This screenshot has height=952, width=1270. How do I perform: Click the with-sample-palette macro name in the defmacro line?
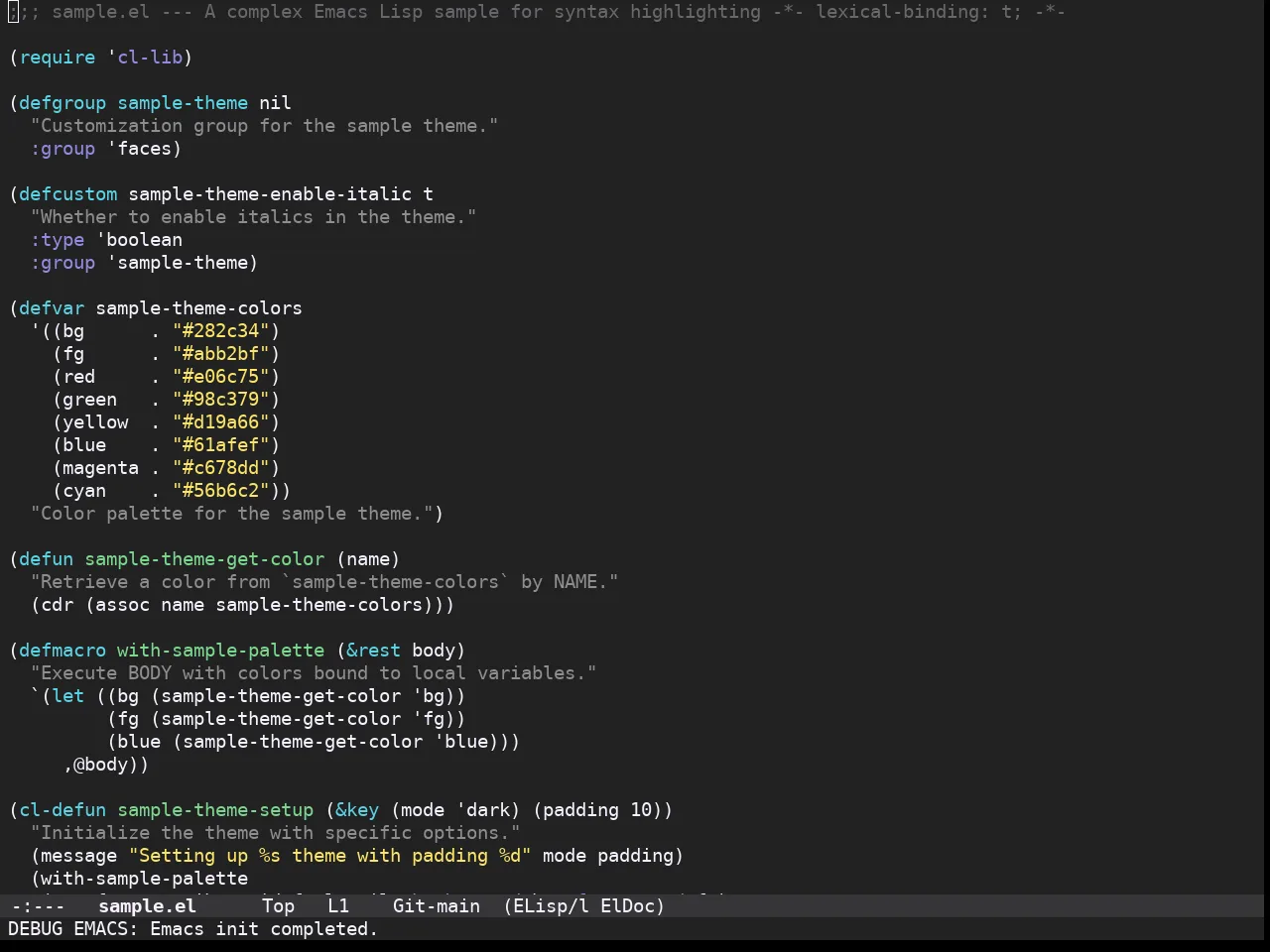click(221, 651)
